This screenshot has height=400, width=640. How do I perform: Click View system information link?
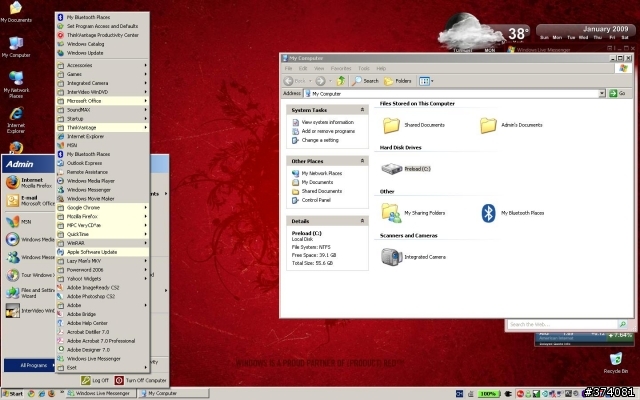323,122
